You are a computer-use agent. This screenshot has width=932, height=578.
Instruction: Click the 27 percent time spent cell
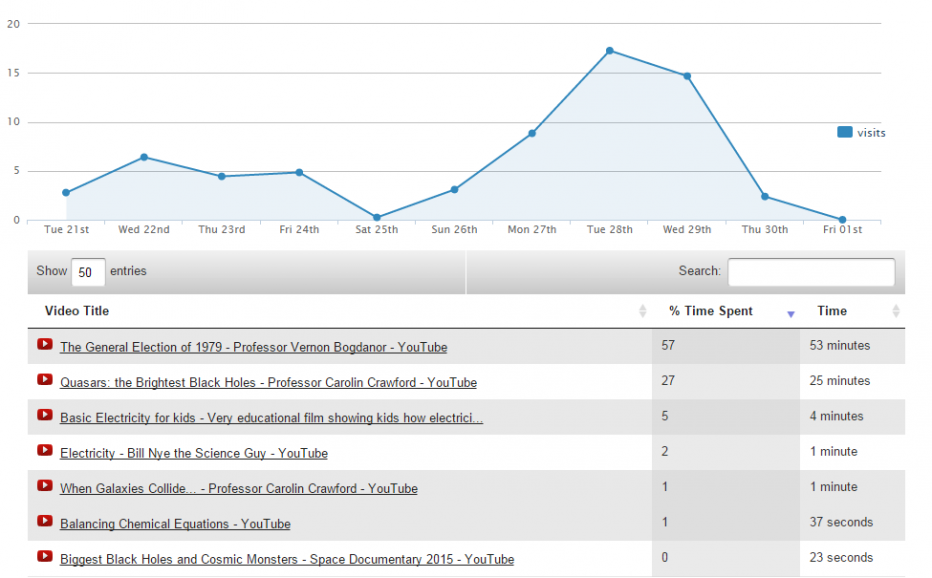pos(726,381)
